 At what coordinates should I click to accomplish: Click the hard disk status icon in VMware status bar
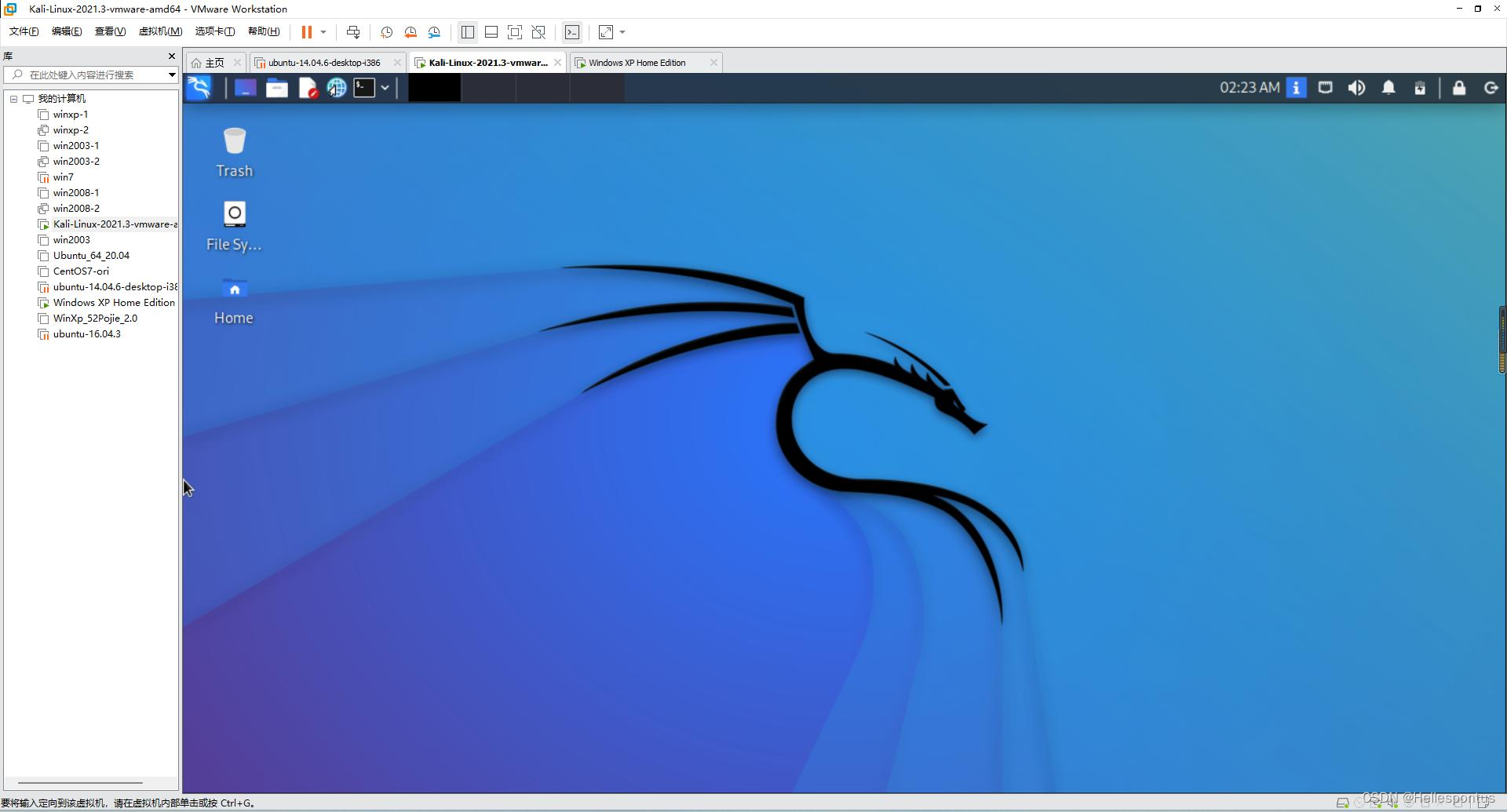tap(1342, 803)
